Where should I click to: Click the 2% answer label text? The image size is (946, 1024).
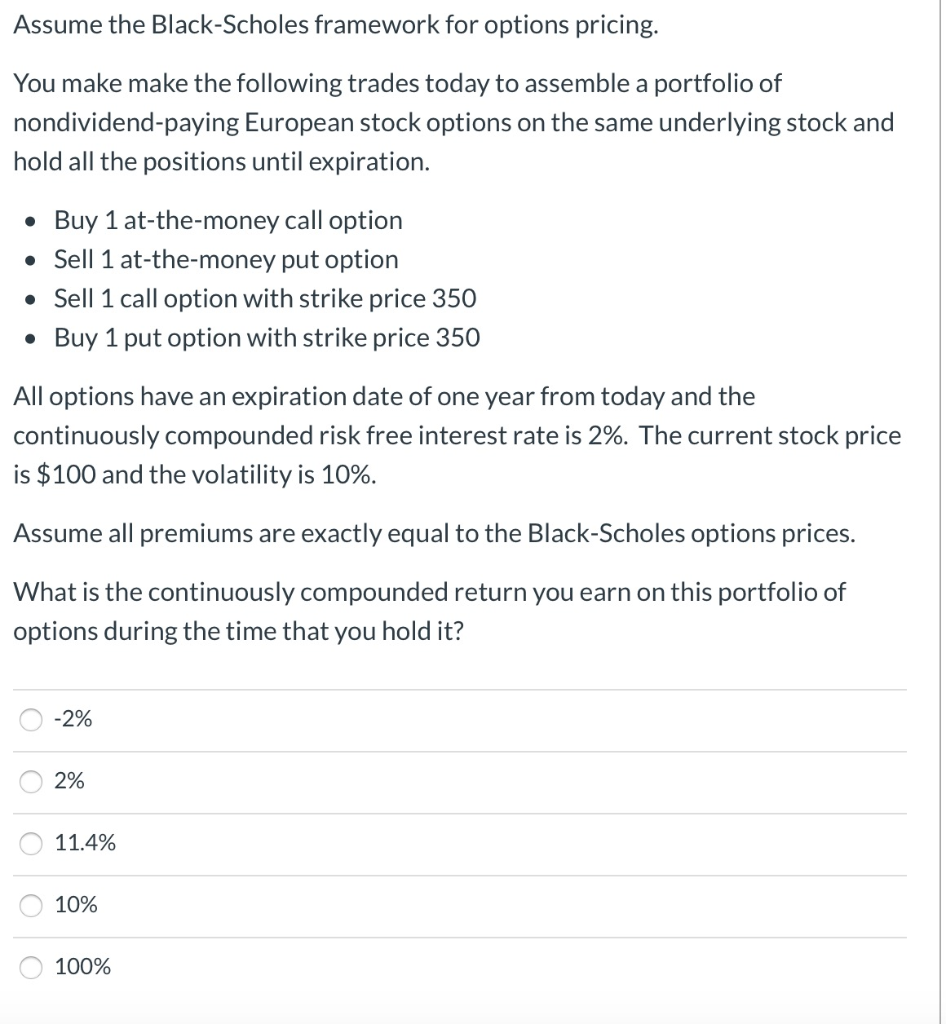[67, 781]
